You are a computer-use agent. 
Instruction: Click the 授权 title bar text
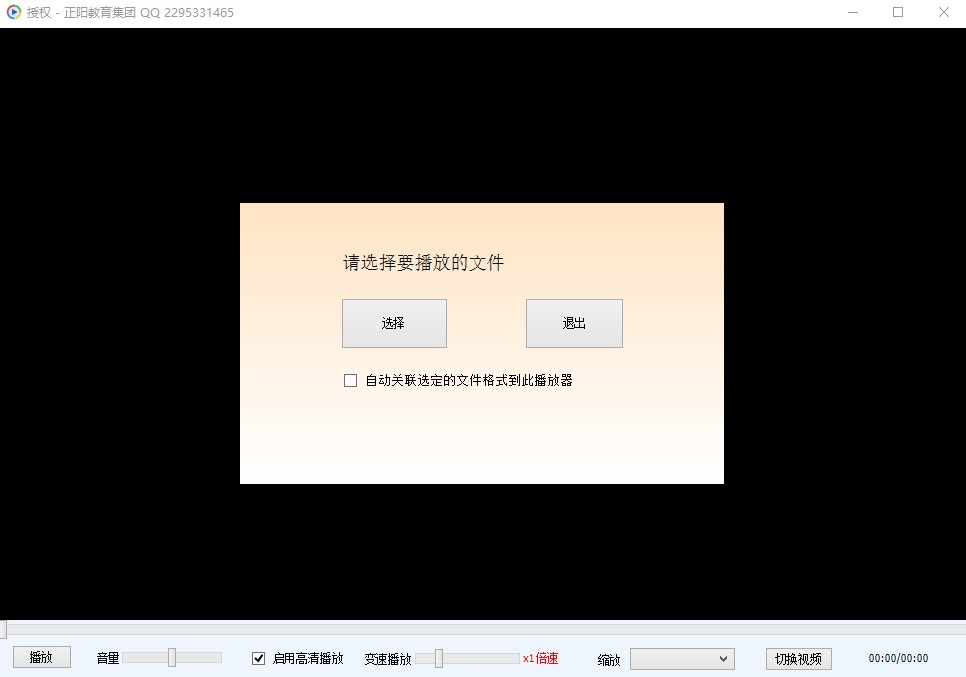click(x=38, y=12)
